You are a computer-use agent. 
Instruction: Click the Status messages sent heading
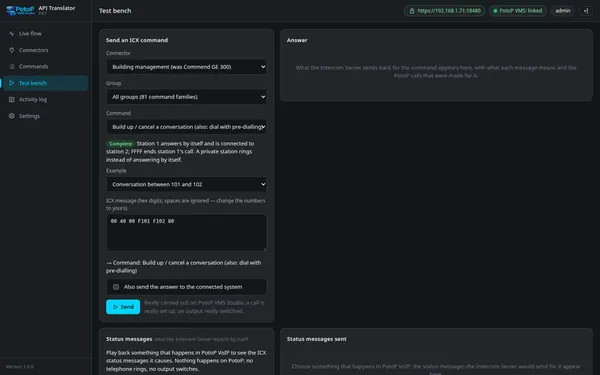pyautogui.click(x=316, y=339)
